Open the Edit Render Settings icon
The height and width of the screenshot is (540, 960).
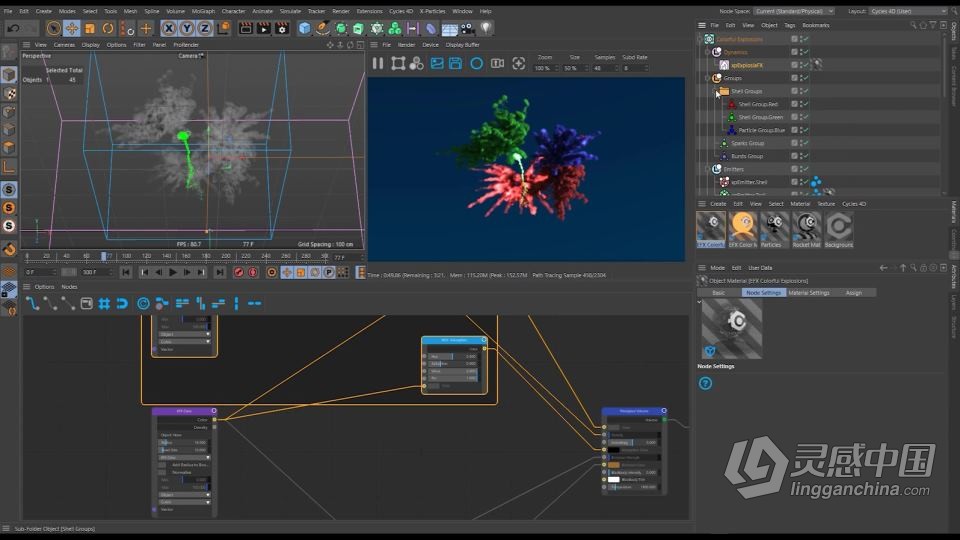click(282, 28)
